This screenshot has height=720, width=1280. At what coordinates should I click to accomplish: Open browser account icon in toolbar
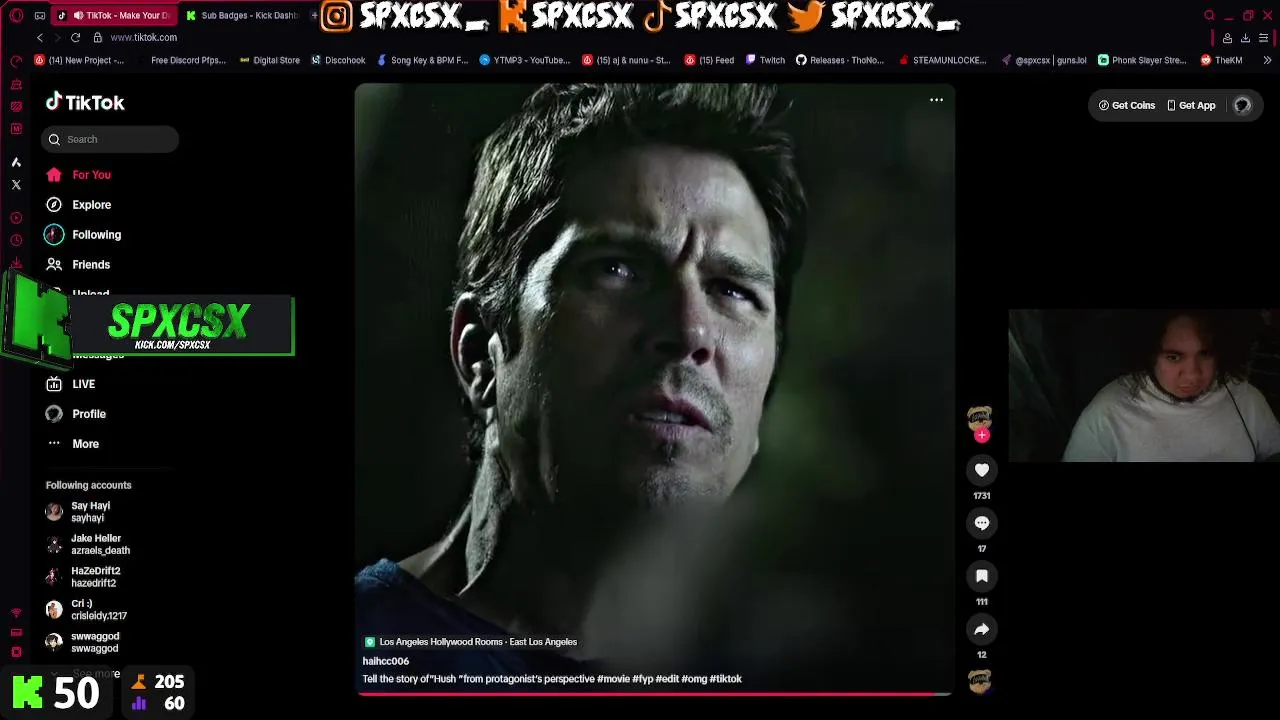tap(1227, 38)
